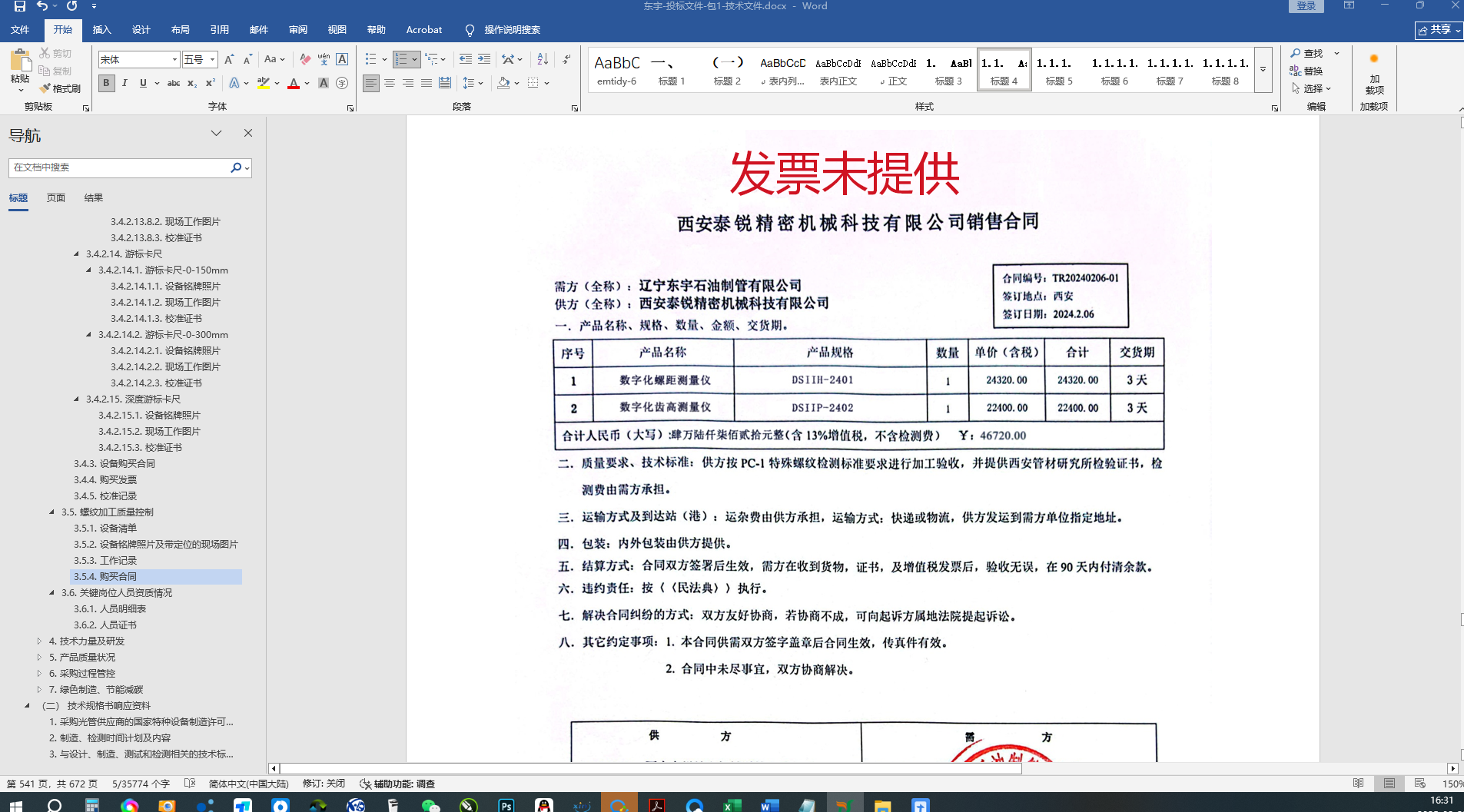Undo the last action
Viewport: 1464px width, 812px height.
pos(42,6)
